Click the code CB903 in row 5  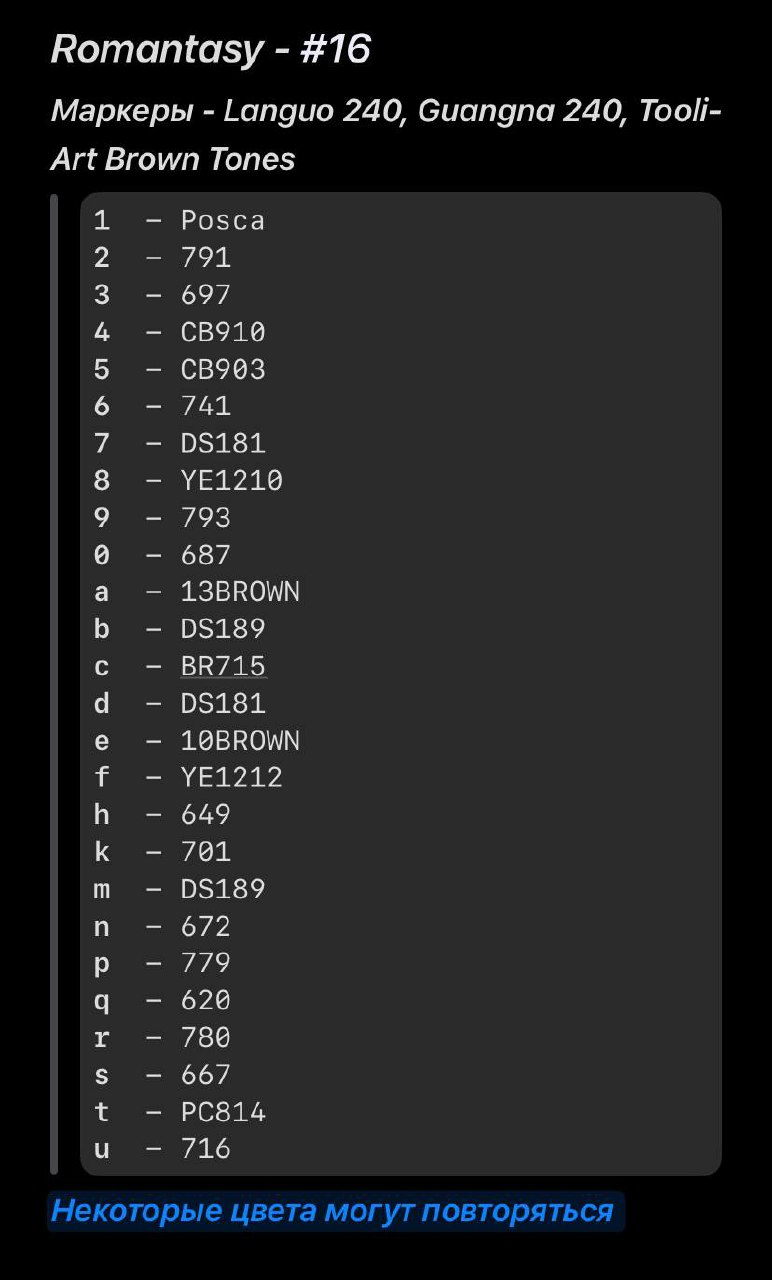[223, 369]
